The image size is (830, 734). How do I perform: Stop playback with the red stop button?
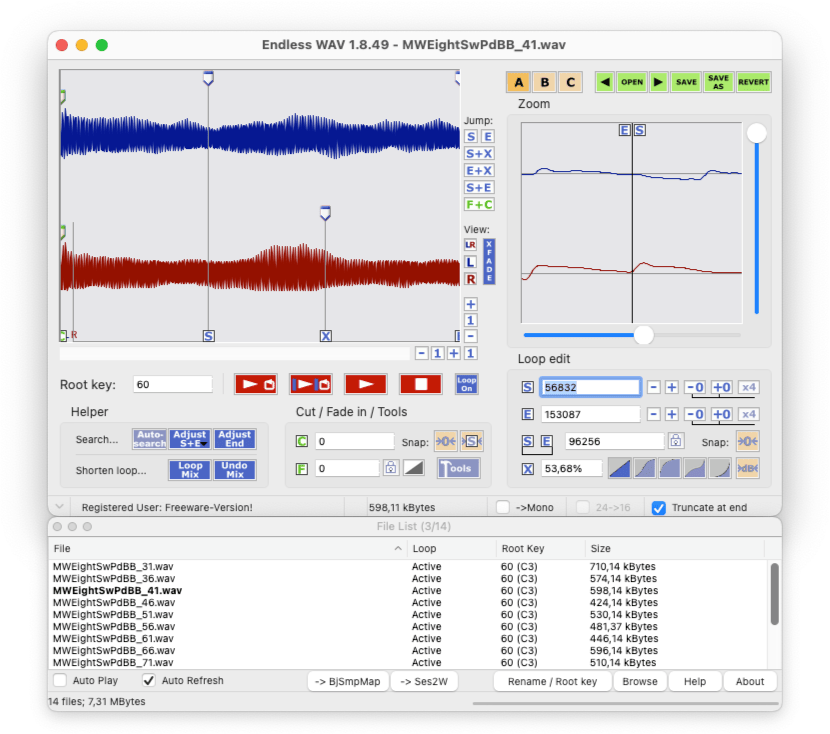421,384
